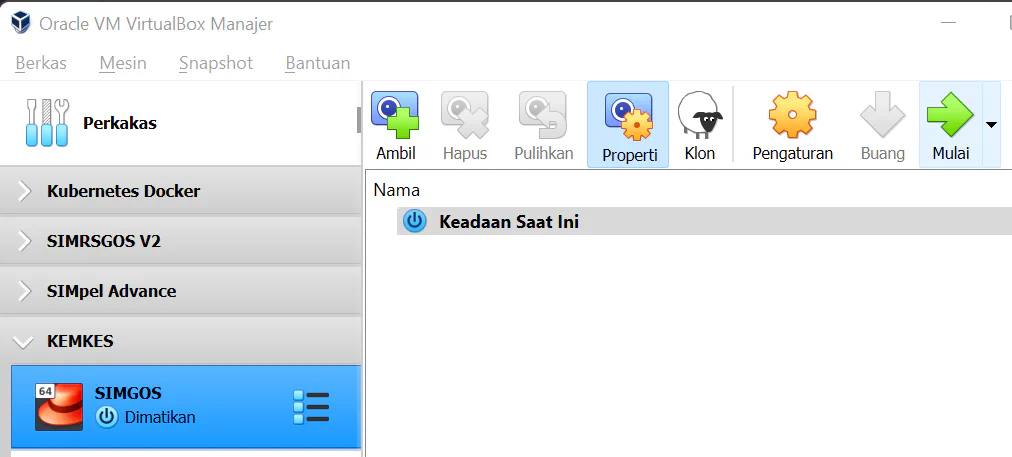Click the Dimatikan power status icon

coord(106,417)
